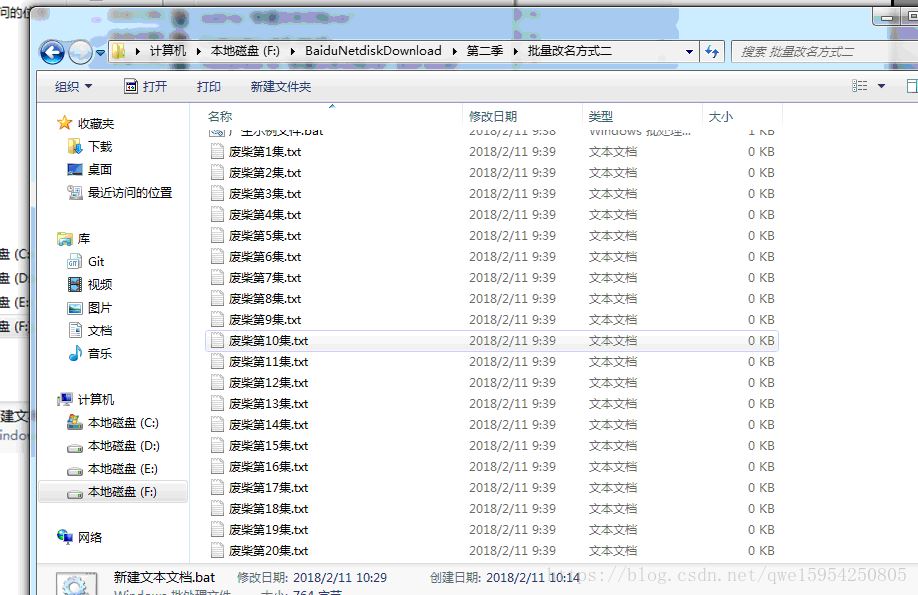This screenshot has height=595, width=918.
Task: Click the 打印 toolbar button
Action: (x=208, y=87)
